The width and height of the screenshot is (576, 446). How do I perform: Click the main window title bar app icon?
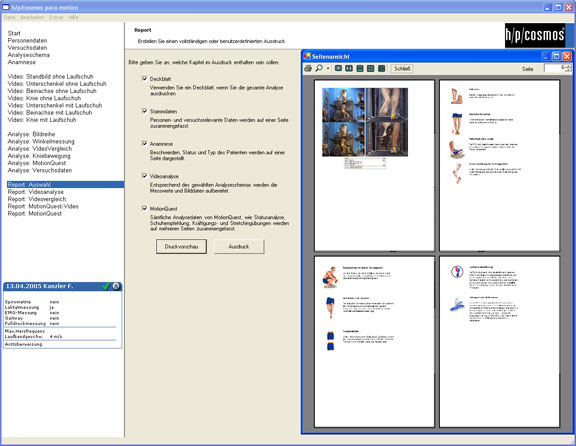pos(6,7)
